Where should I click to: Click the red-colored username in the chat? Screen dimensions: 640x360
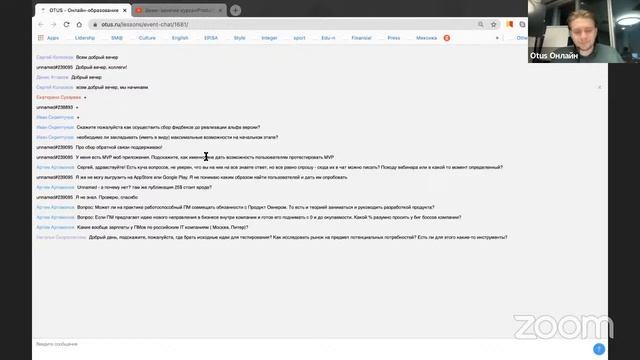[x=59, y=98]
